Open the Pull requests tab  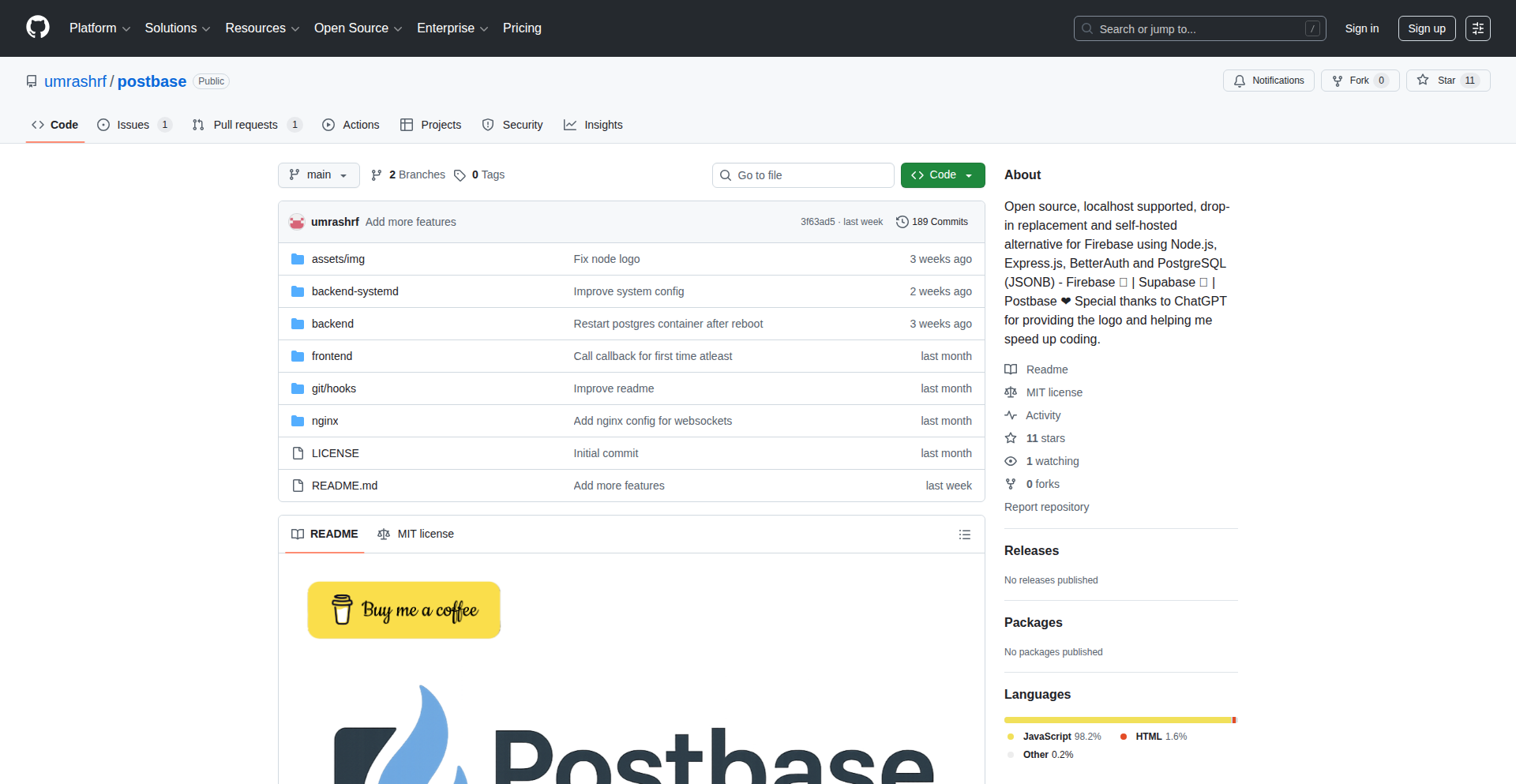(x=246, y=125)
